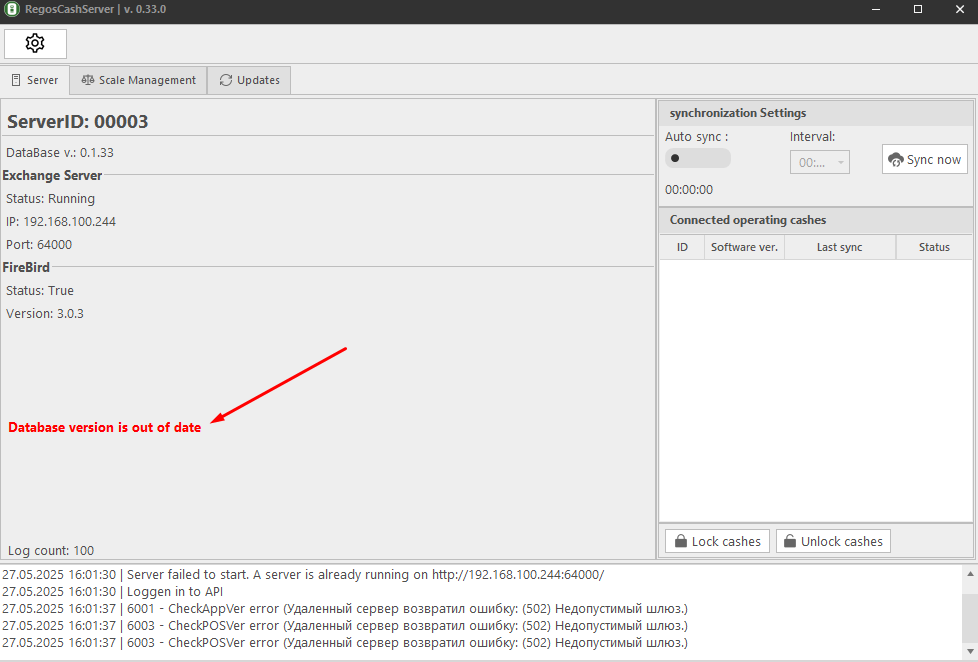This screenshot has width=978, height=662.
Task: Click the open padlock icon on Unlock cashes
Action: click(x=790, y=542)
